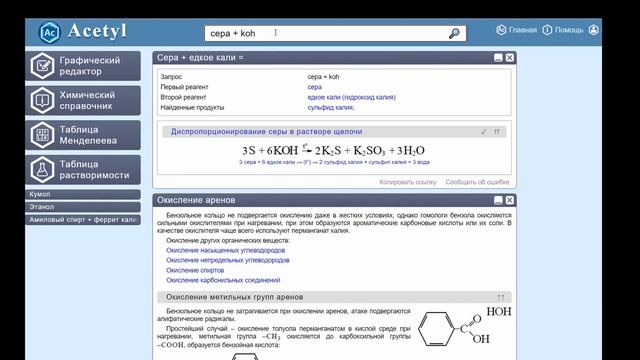Click Копировать ссылку
640x360 pixels.
[x=408, y=182]
